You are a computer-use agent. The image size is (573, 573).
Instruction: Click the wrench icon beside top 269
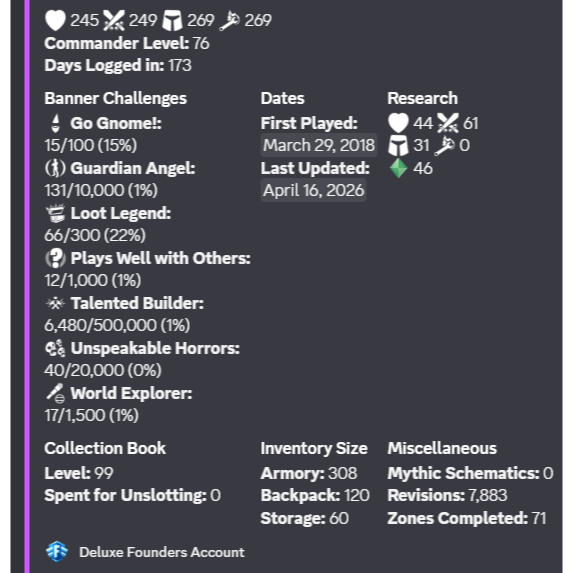[229, 21]
